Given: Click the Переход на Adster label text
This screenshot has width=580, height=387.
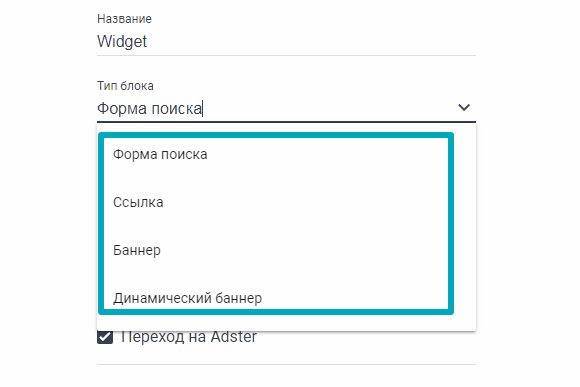Looking at the screenshot, I should click(189, 337).
